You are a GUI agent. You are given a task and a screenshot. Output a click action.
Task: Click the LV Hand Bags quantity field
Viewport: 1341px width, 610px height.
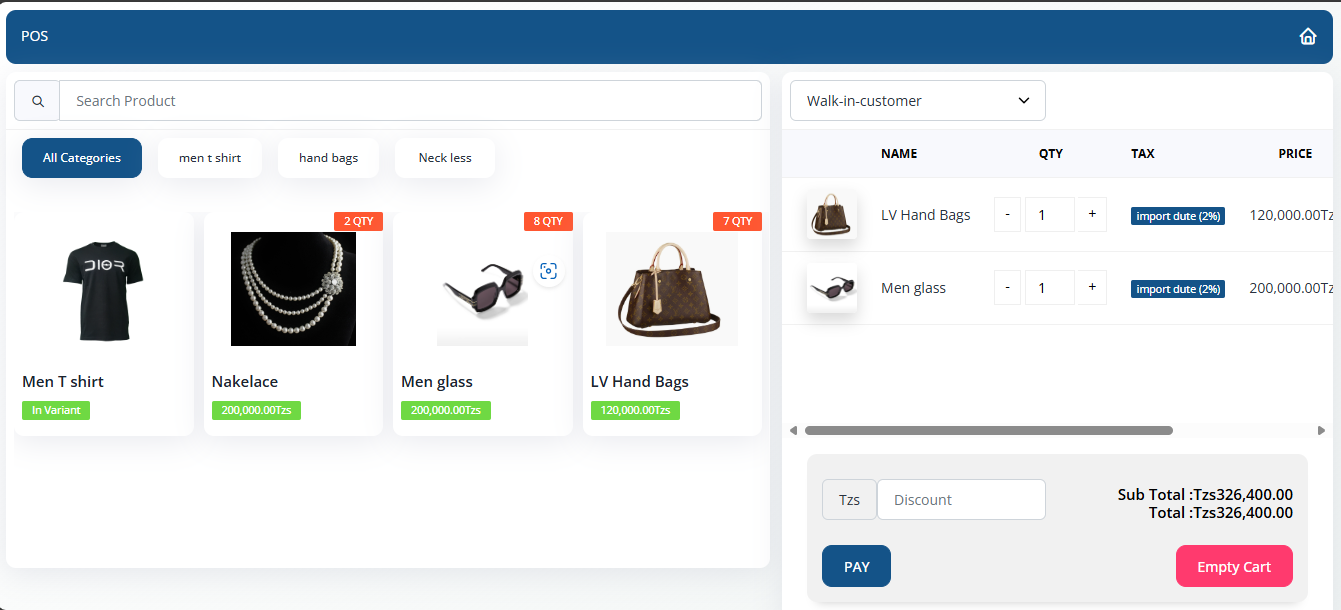point(1050,214)
